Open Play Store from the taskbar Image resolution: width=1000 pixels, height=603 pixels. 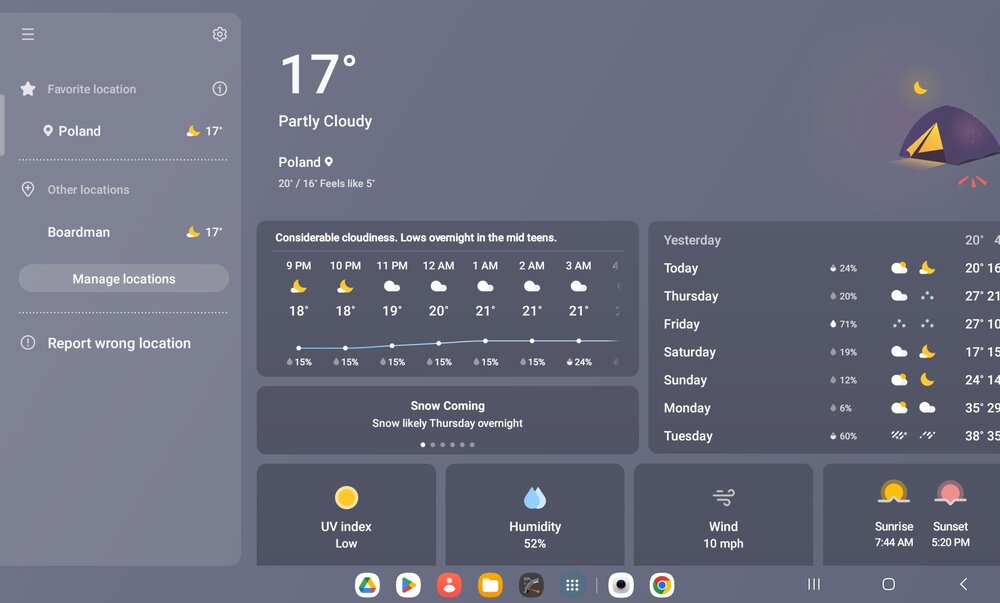(x=408, y=585)
